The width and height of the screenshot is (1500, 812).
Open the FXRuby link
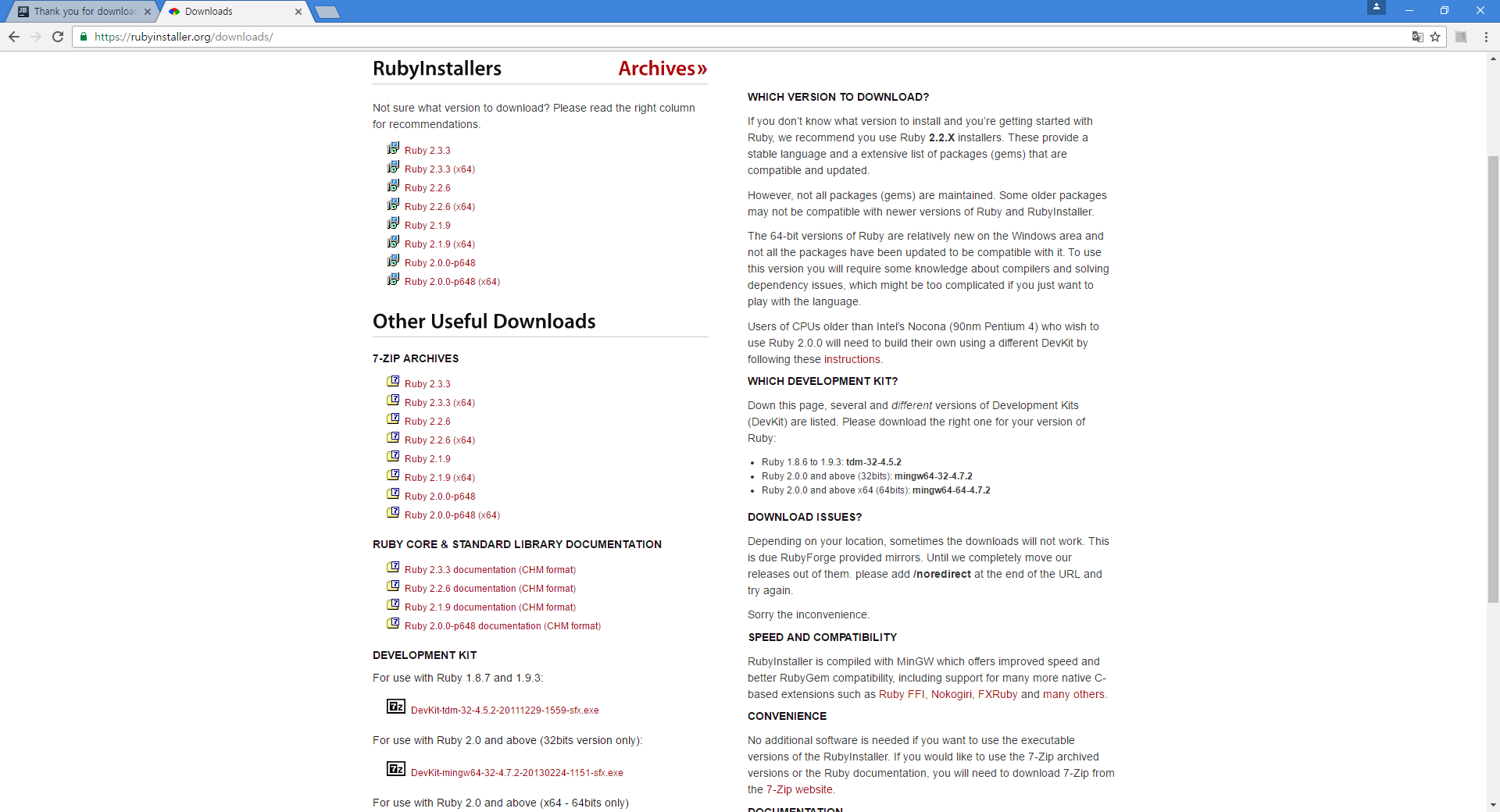pos(998,694)
